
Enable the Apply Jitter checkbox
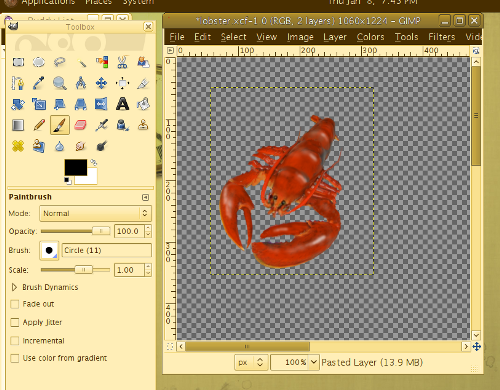[14, 322]
